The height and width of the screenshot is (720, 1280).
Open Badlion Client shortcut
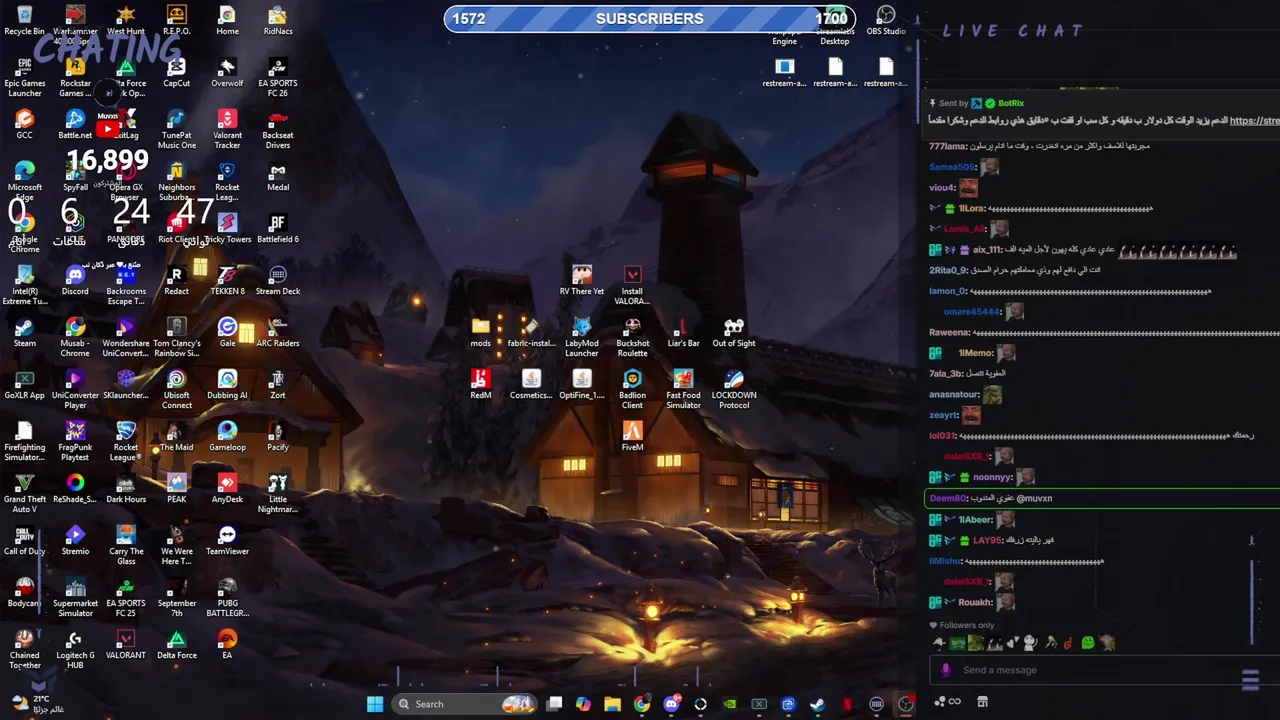click(632, 389)
